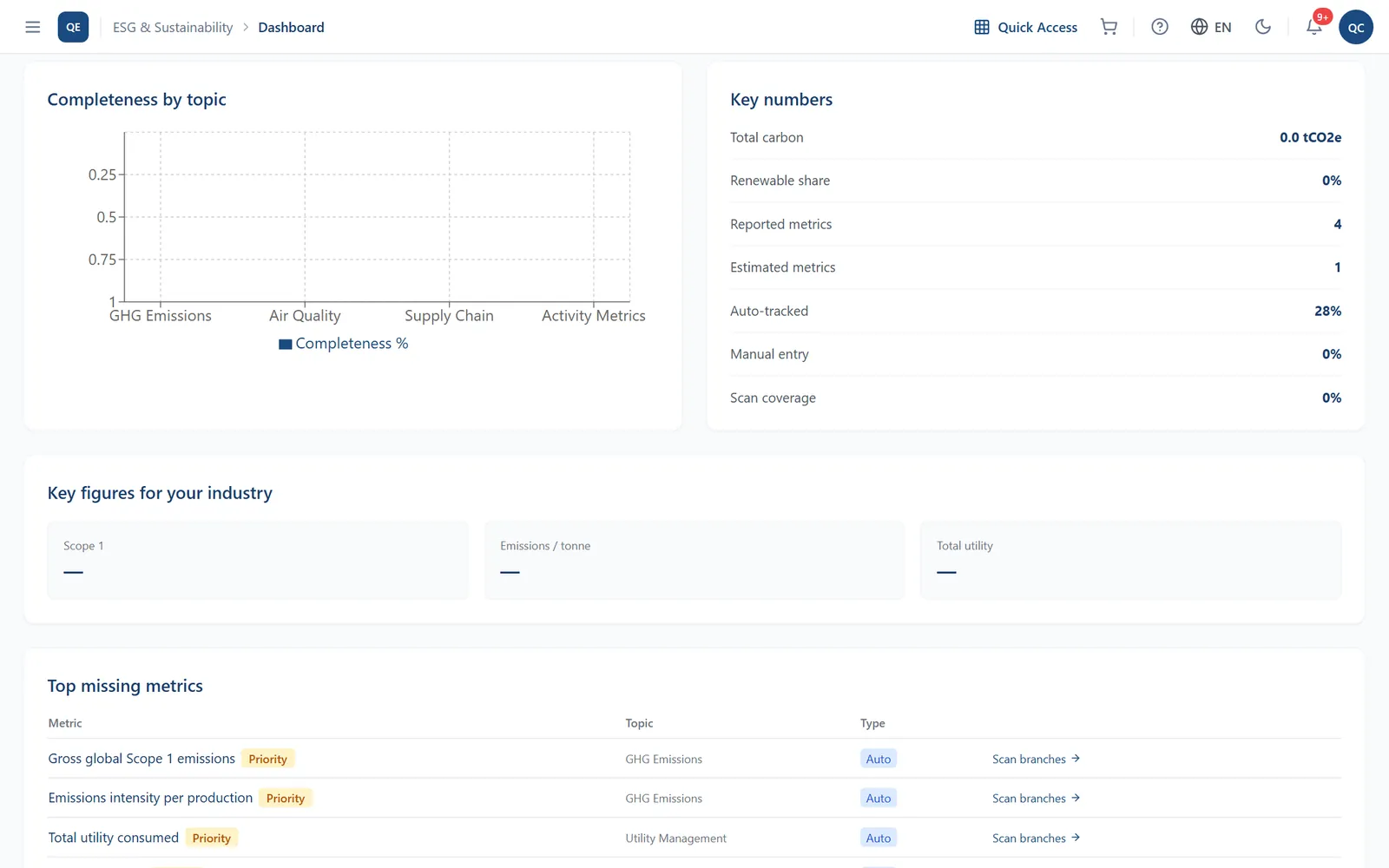
Task: Scan branches for Gross global Scope 1 emissions
Action: pos(1036,759)
